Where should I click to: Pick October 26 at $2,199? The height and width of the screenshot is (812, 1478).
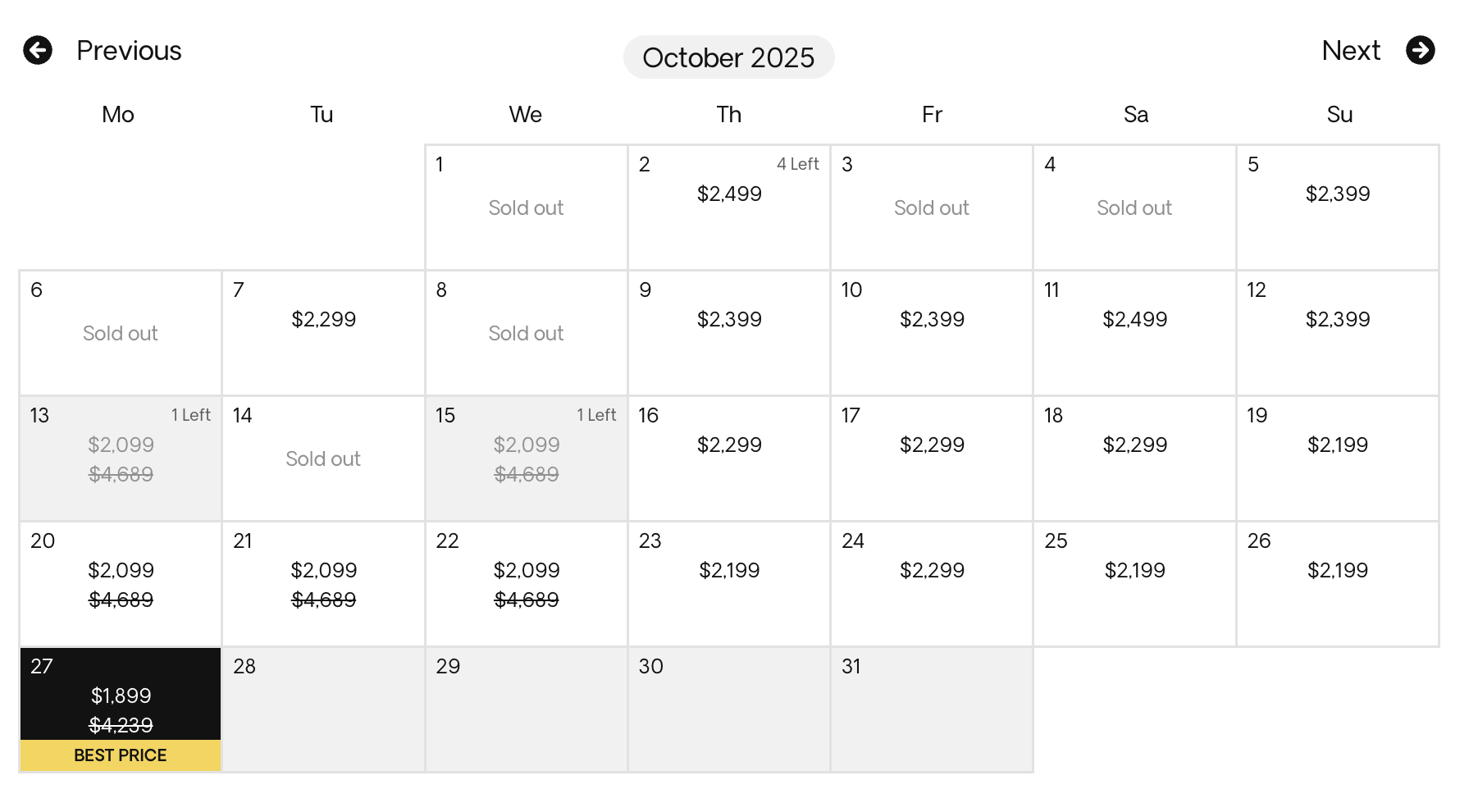point(1337,583)
